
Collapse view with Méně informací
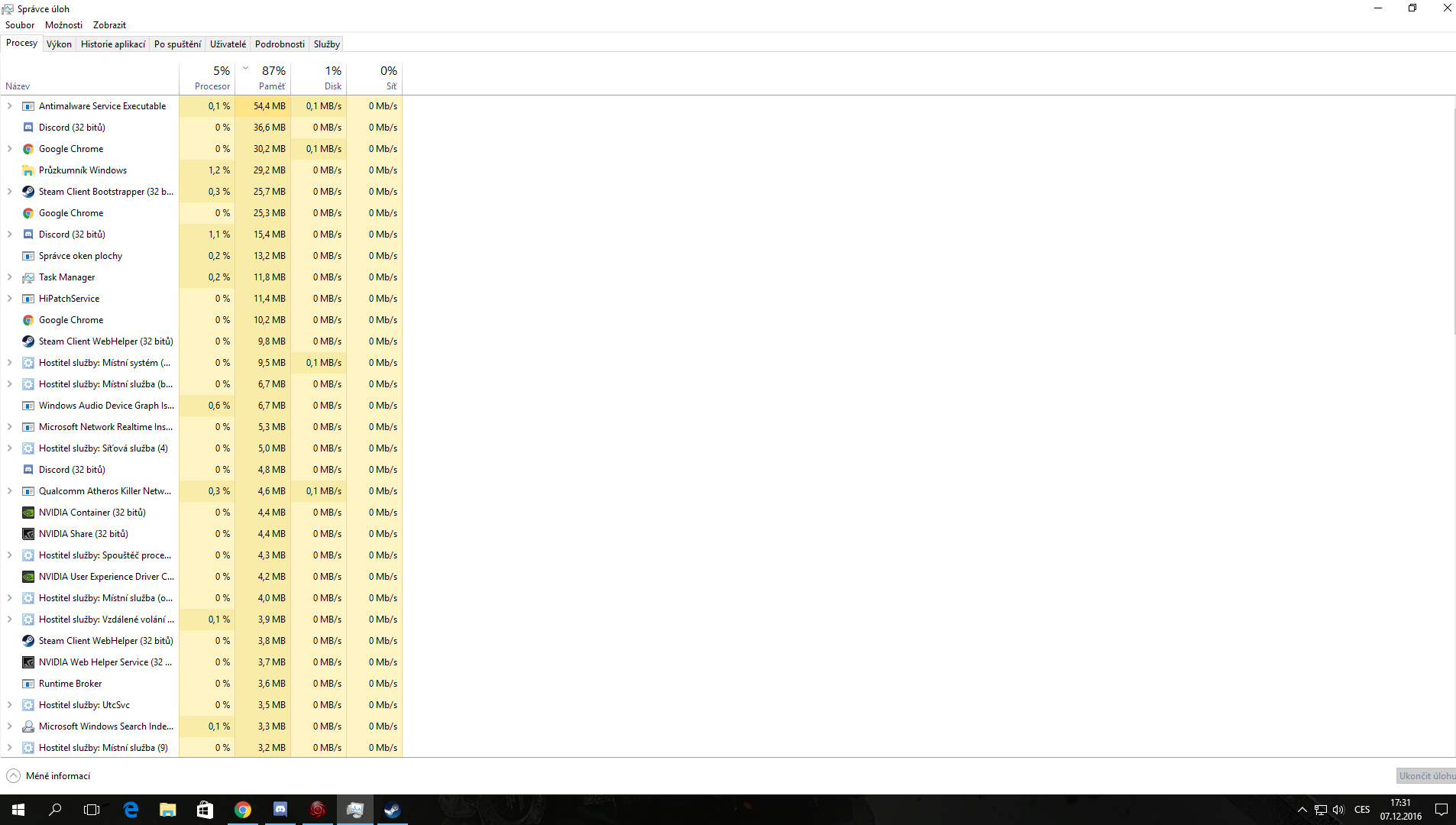coord(49,776)
